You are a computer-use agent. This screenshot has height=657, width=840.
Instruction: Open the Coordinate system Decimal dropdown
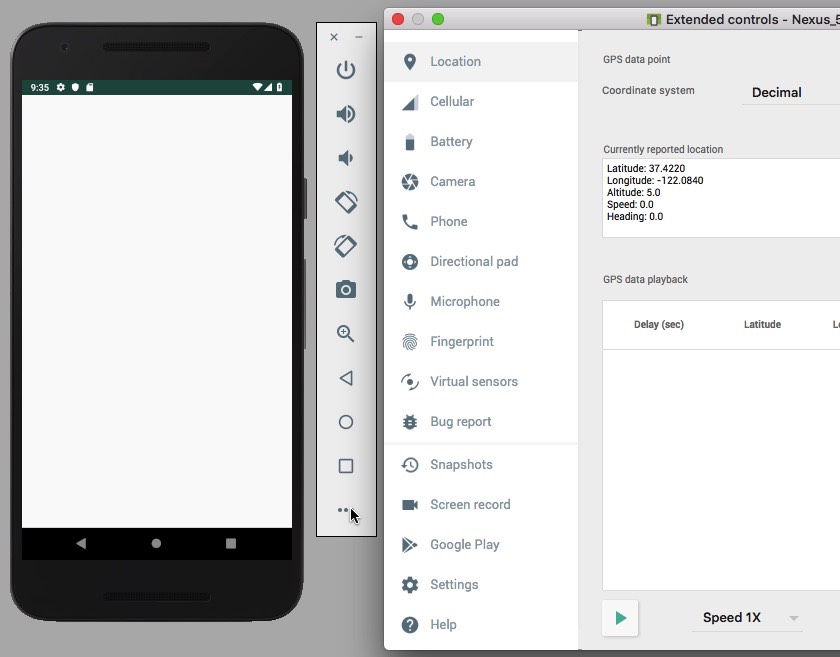tap(778, 92)
